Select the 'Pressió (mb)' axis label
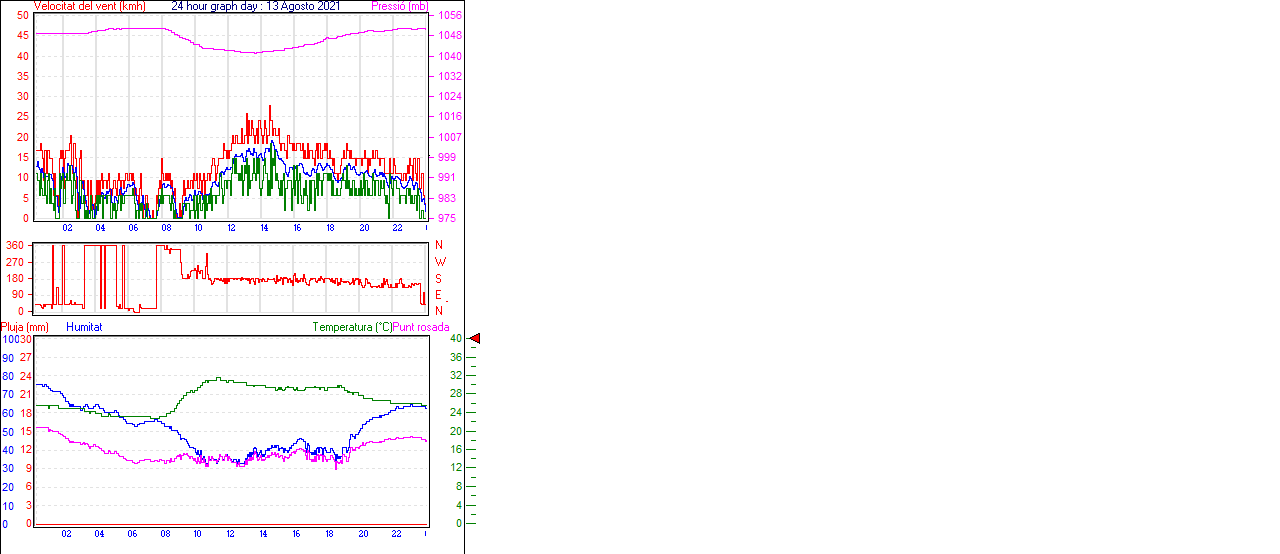 [x=399, y=6]
